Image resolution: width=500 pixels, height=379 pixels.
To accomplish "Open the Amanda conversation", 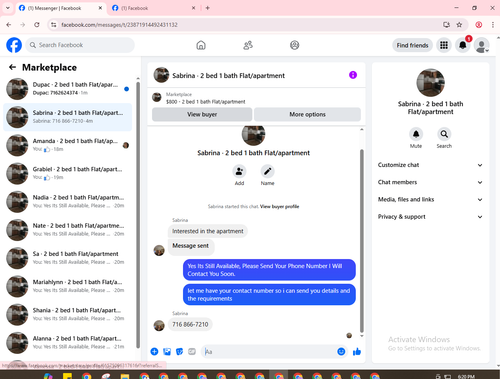I will click(x=68, y=145).
